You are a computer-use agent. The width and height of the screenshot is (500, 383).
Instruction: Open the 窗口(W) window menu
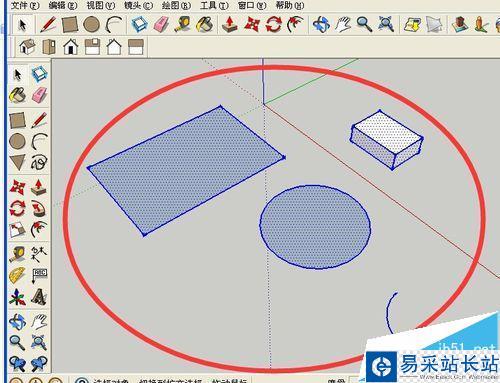pyautogui.click(x=252, y=5)
